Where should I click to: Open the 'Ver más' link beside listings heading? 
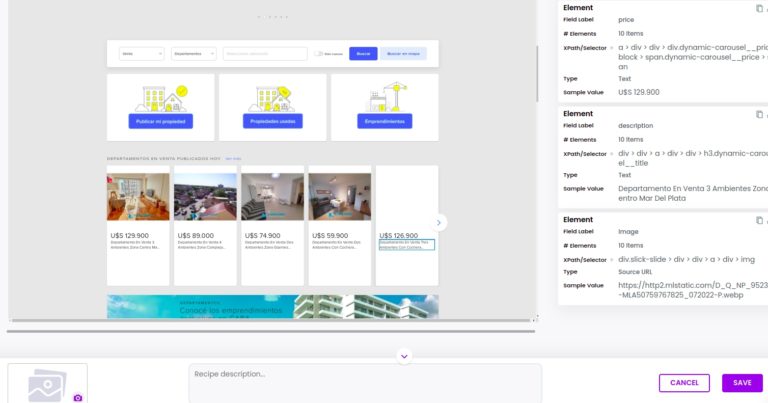(233, 159)
